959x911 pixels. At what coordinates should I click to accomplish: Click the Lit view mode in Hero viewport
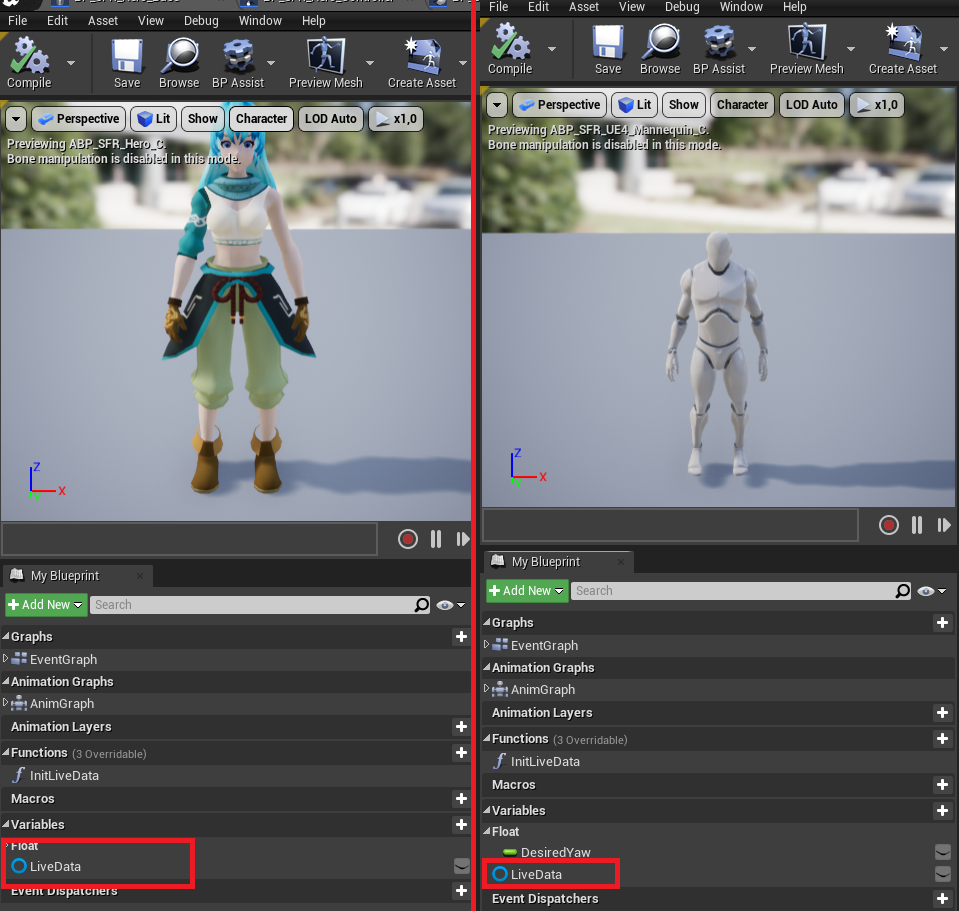[x=153, y=119]
